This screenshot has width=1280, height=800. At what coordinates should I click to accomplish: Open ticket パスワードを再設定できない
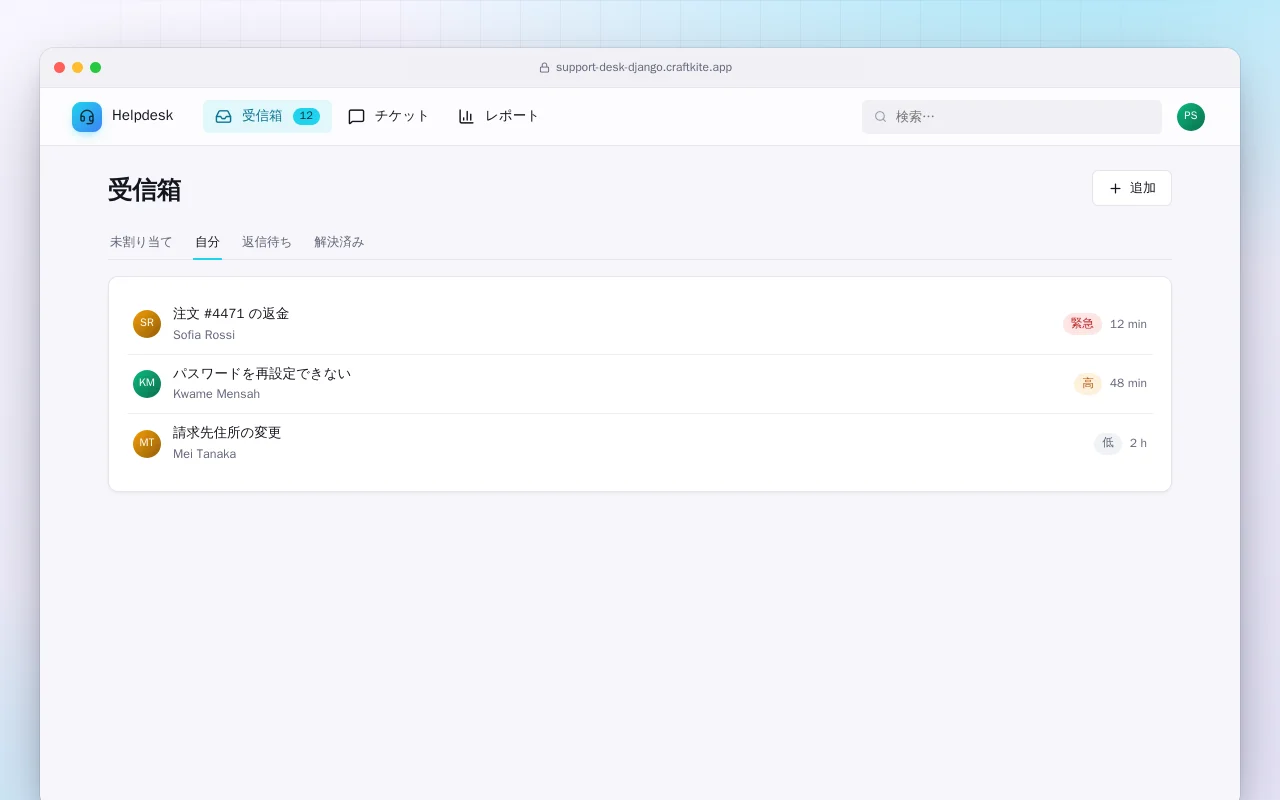coord(640,384)
